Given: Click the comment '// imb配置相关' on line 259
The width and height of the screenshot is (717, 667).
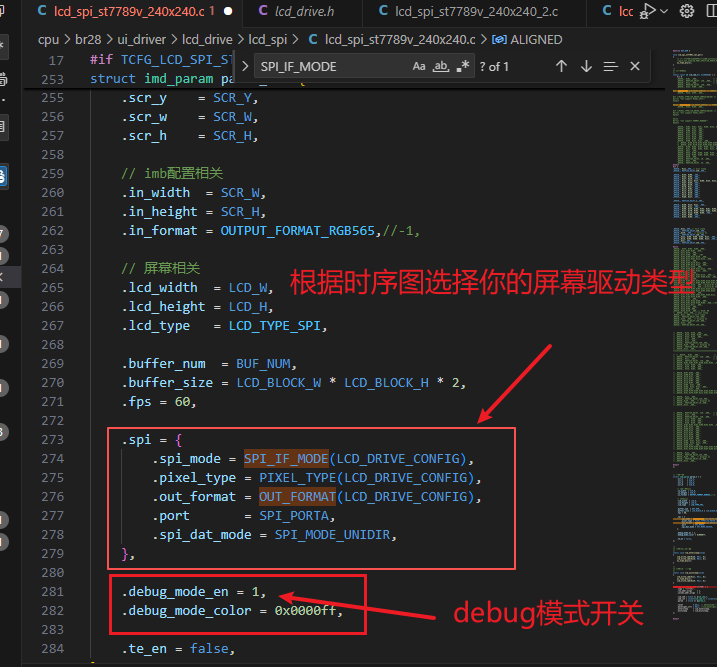Looking at the screenshot, I should (172, 174).
